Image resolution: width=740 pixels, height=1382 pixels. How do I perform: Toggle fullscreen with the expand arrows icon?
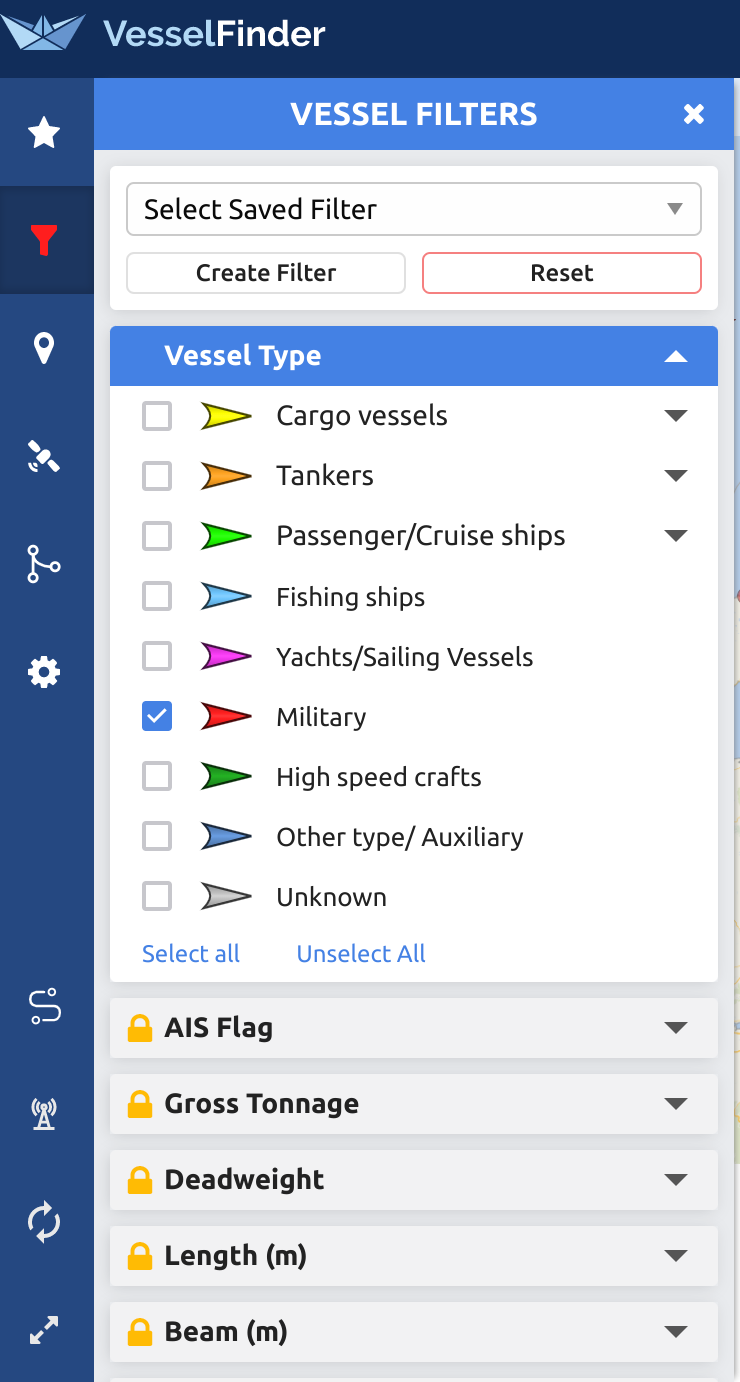[44, 1329]
